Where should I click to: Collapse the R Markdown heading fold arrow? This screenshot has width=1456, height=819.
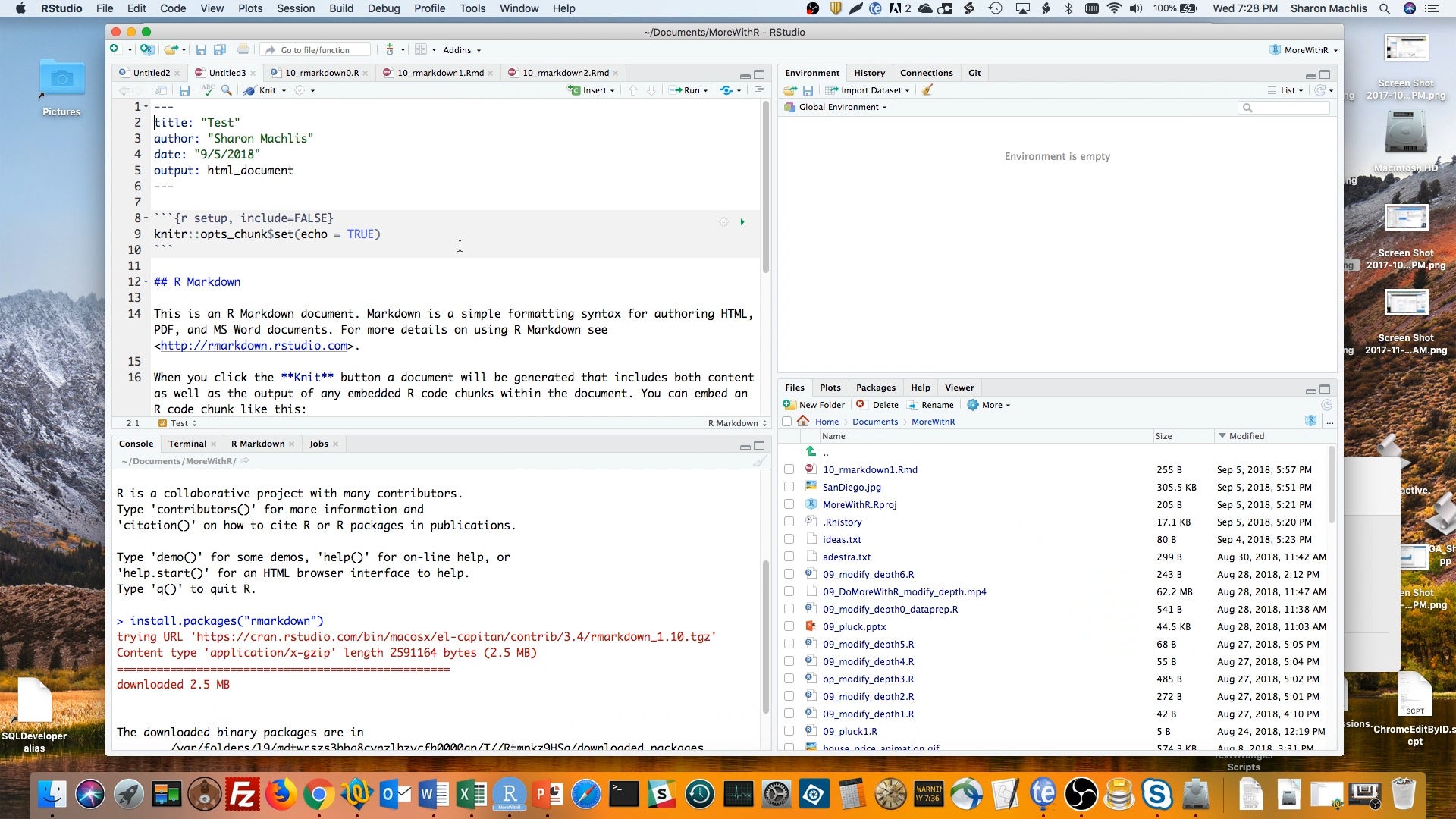(x=146, y=281)
